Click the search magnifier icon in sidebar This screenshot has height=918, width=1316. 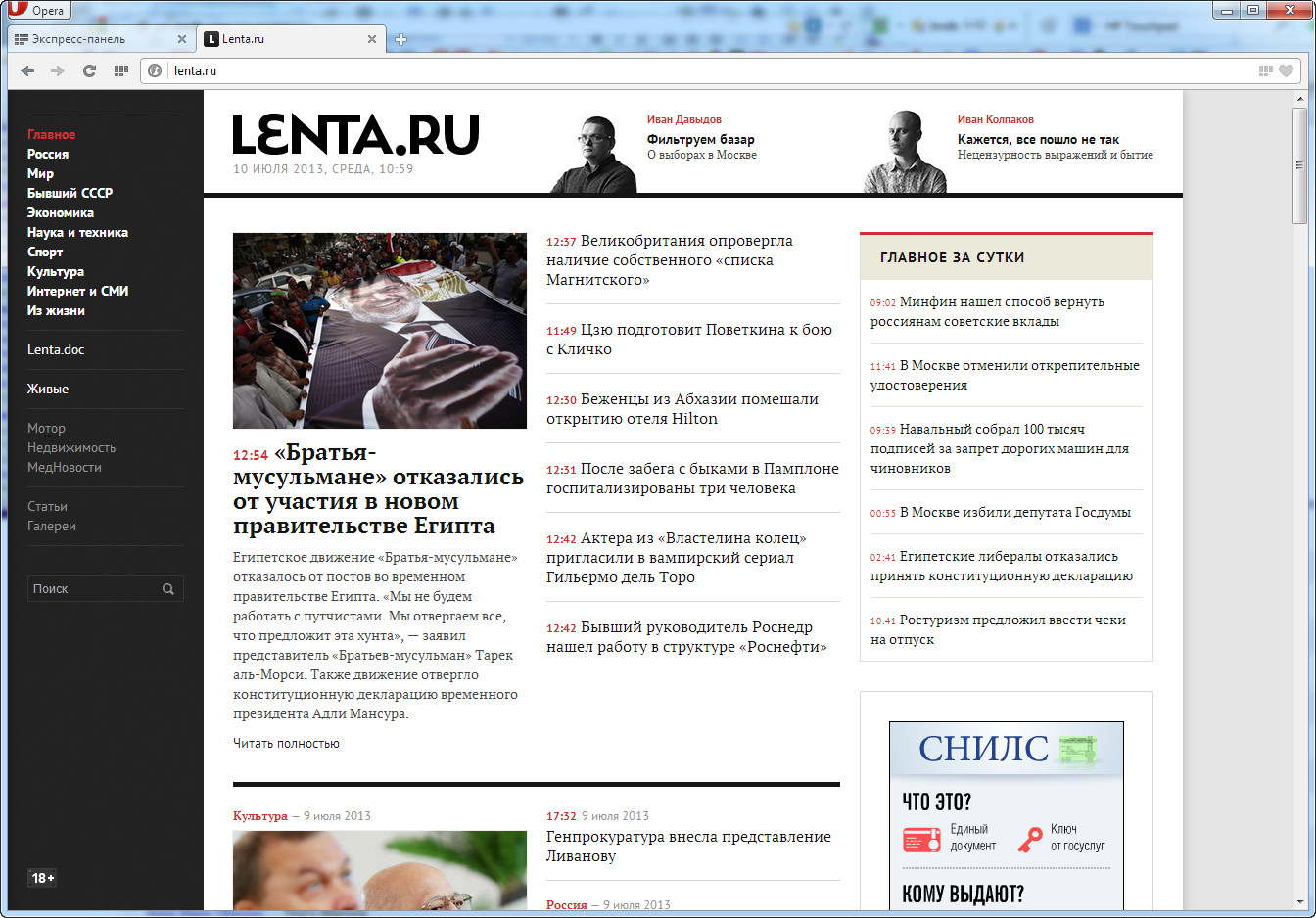tap(168, 589)
